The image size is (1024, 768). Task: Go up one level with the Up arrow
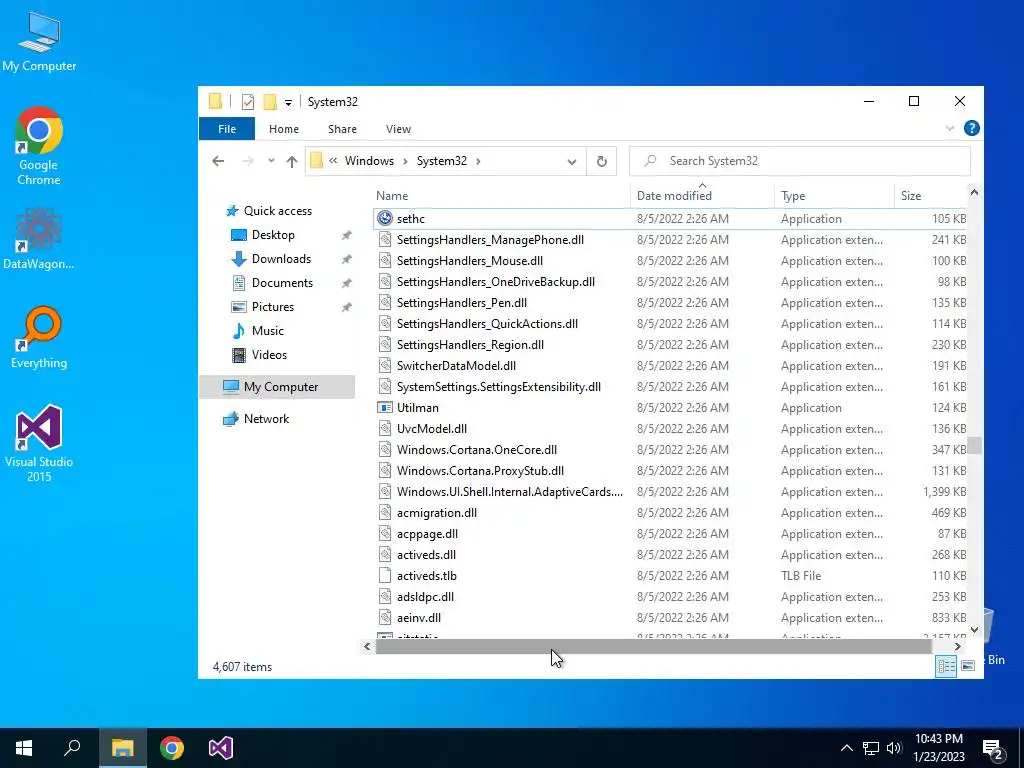291,161
